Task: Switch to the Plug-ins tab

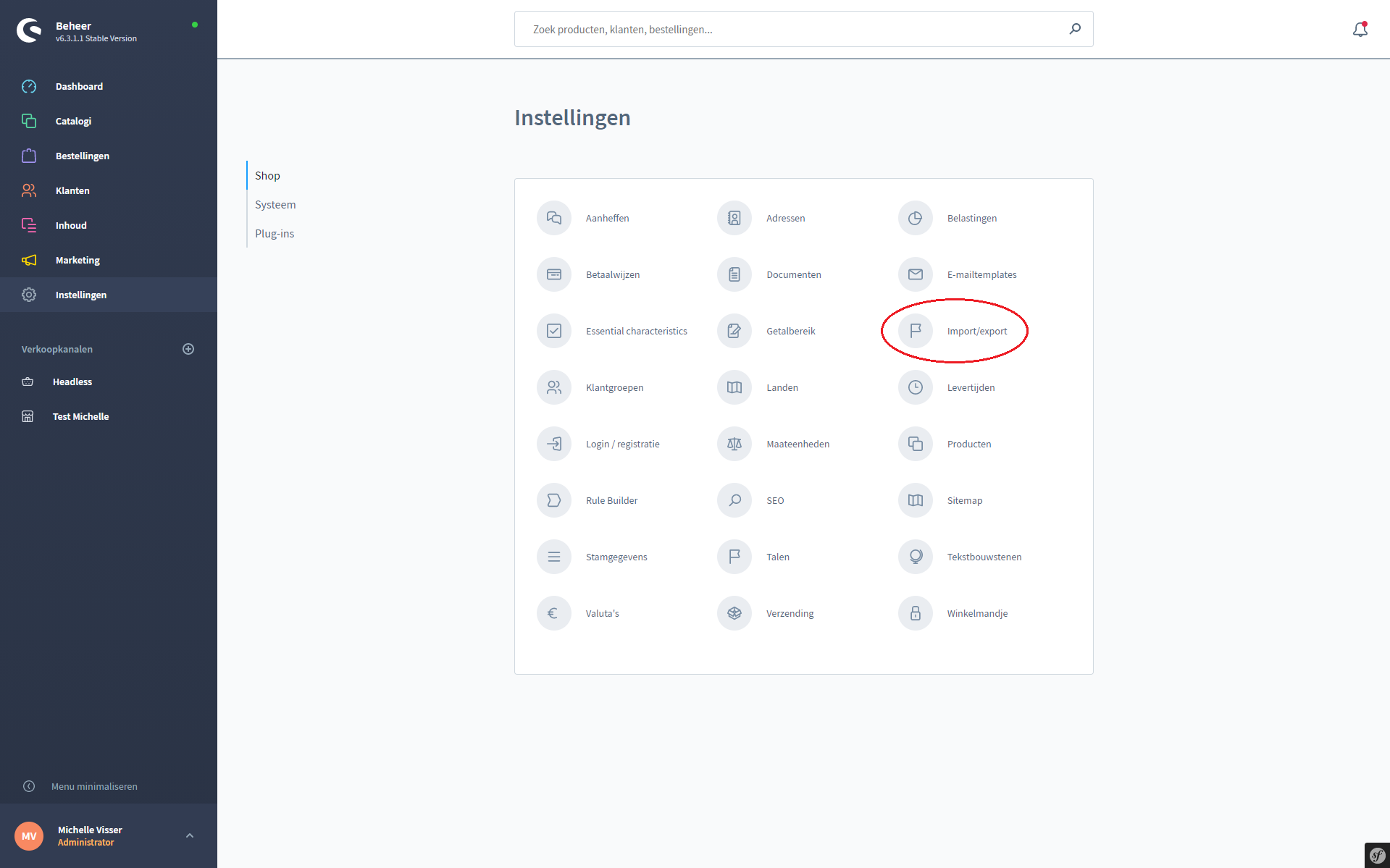Action: (275, 234)
